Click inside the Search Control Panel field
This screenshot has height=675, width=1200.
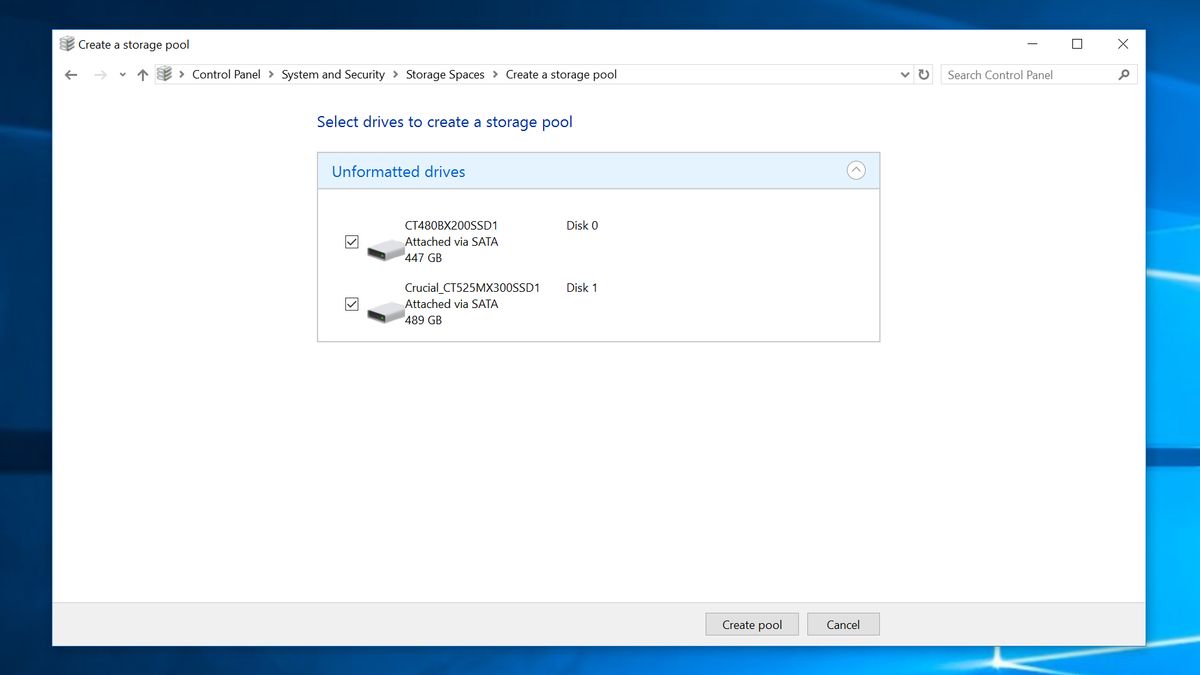[1020, 74]
